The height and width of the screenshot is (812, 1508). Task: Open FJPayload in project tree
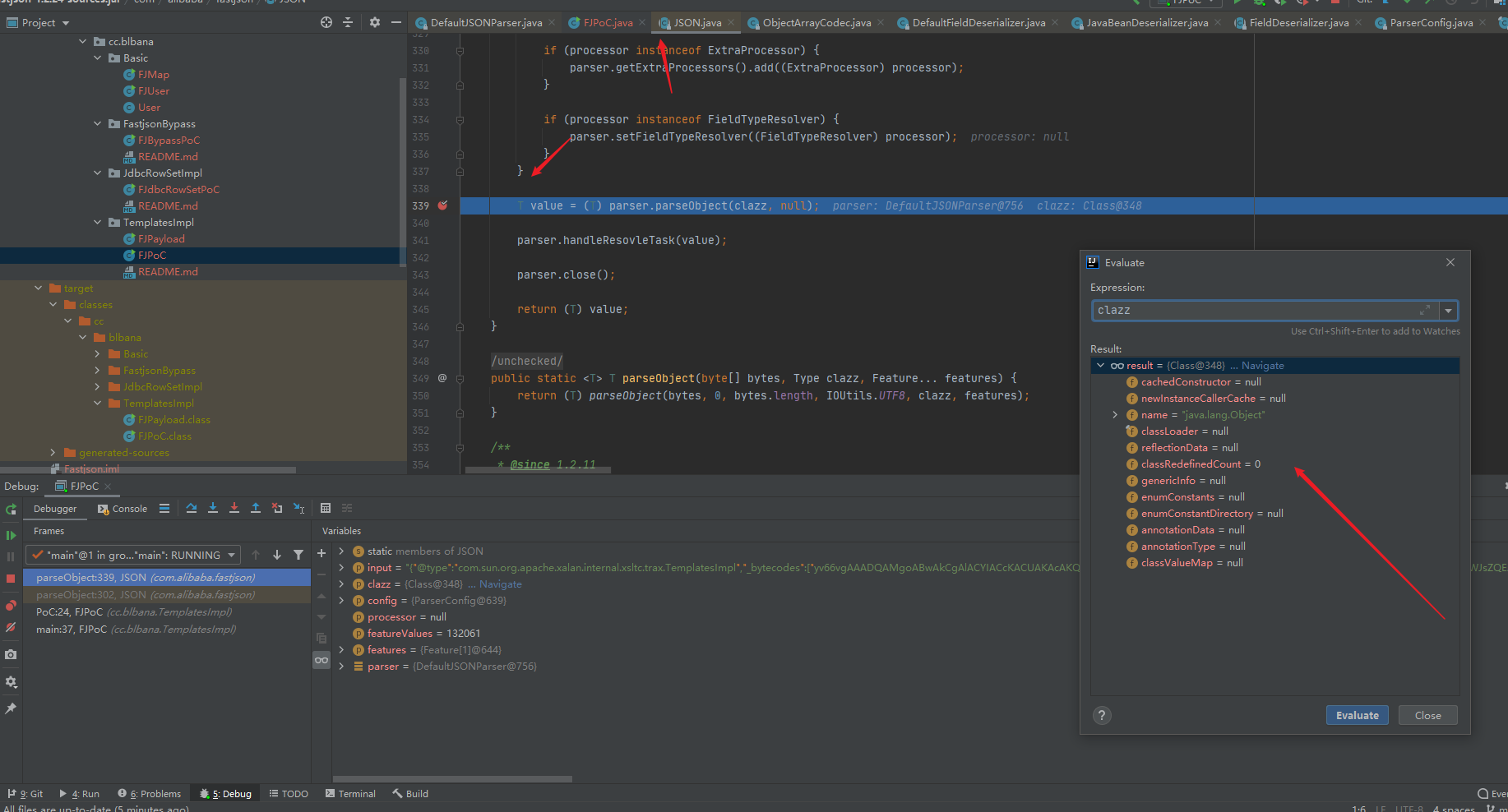pos(161,239)
